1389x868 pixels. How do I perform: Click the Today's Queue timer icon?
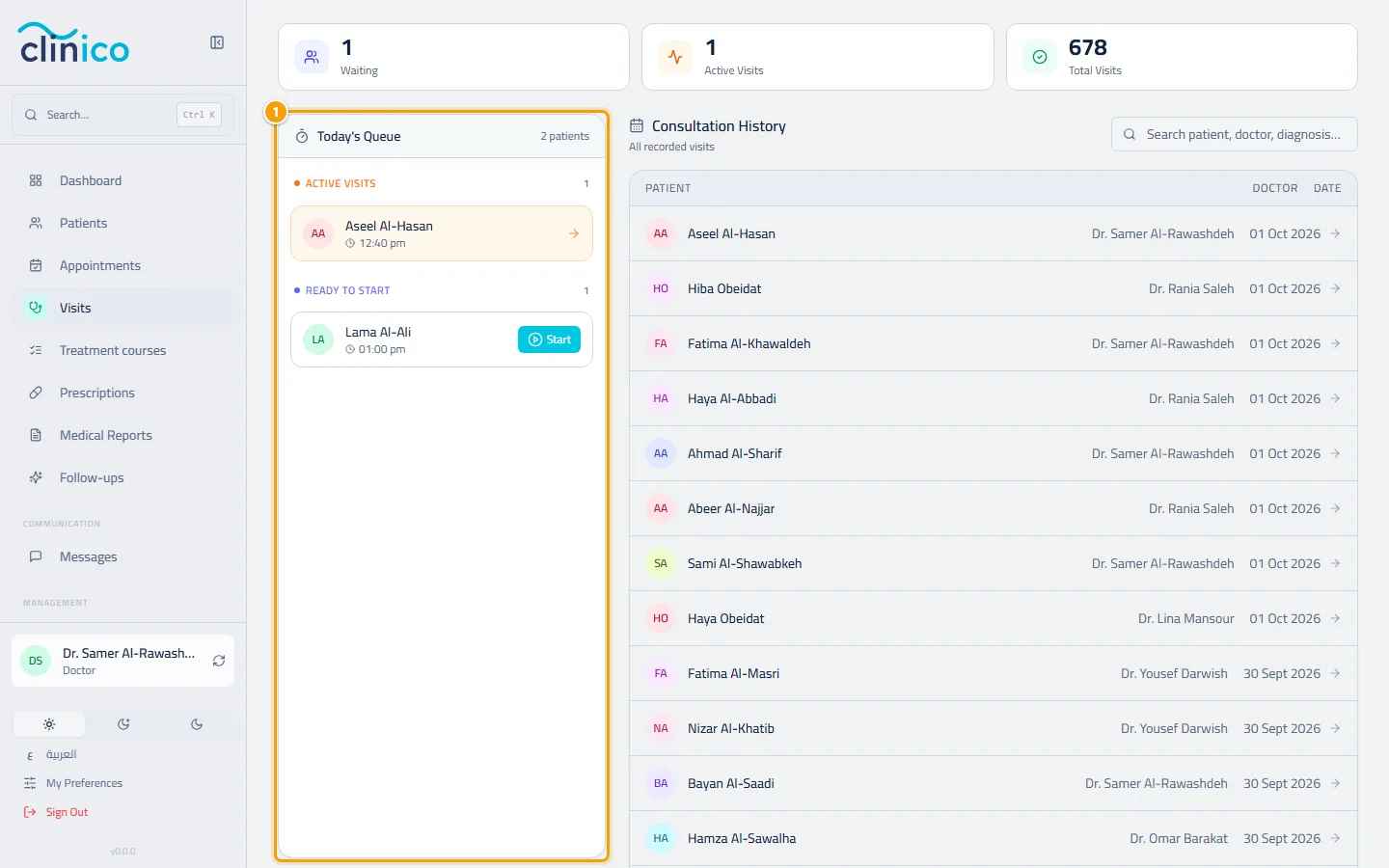pos(302,136)
